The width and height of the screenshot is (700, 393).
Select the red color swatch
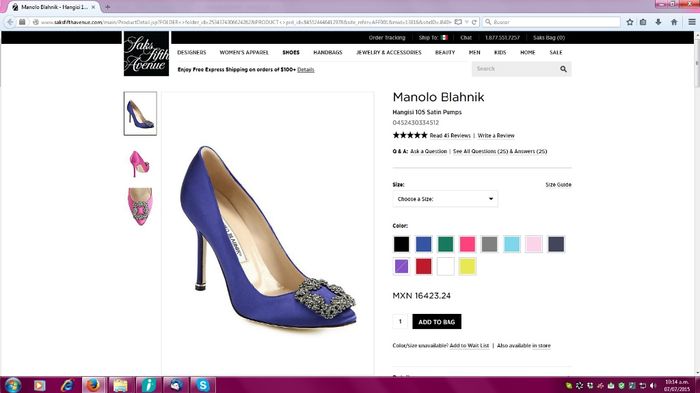tap(424, 267)
